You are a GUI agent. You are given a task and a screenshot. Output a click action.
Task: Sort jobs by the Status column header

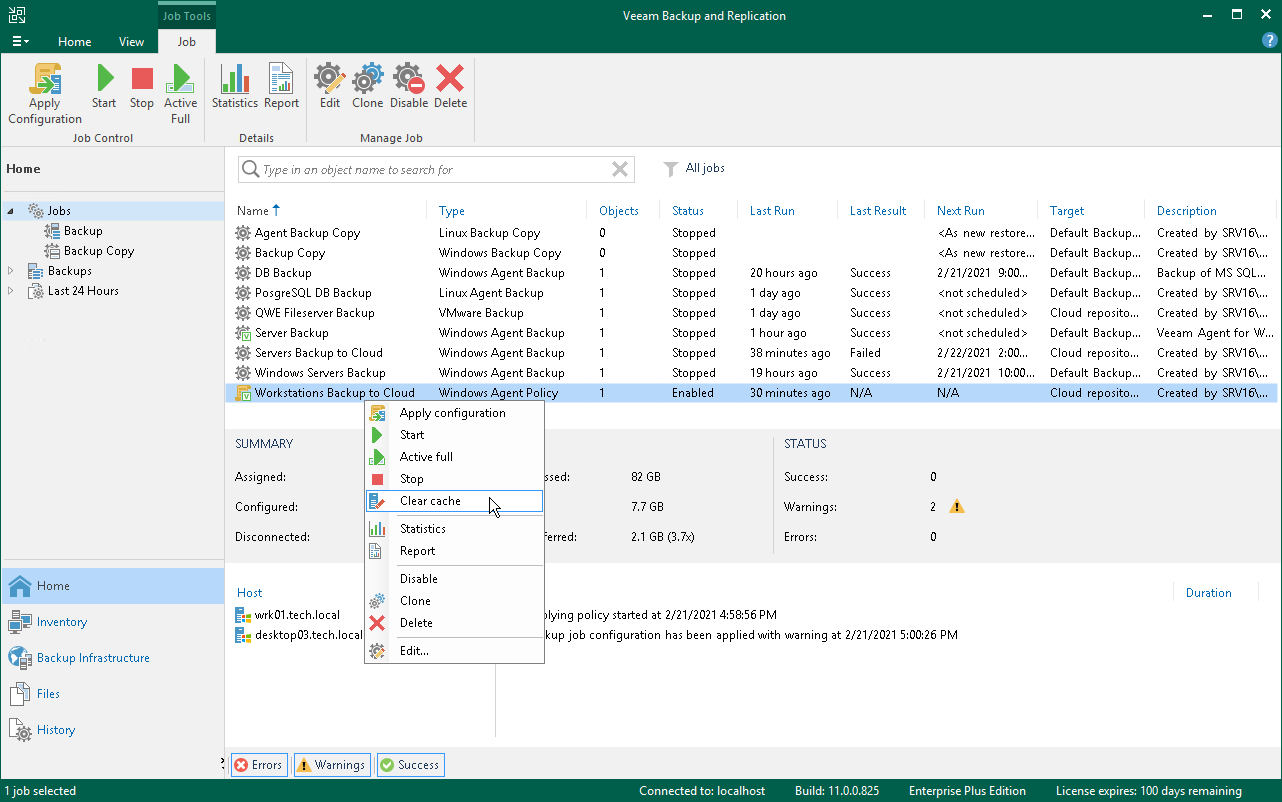point(688,211)
